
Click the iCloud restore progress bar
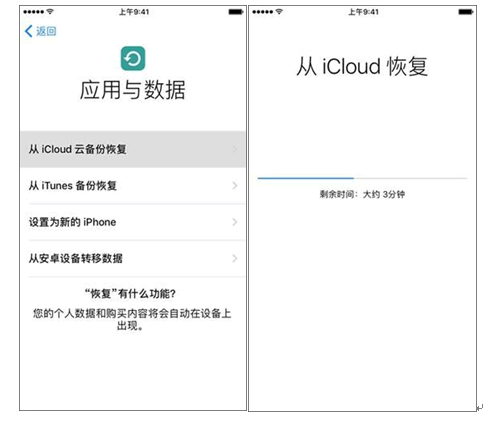click(362, 178)
